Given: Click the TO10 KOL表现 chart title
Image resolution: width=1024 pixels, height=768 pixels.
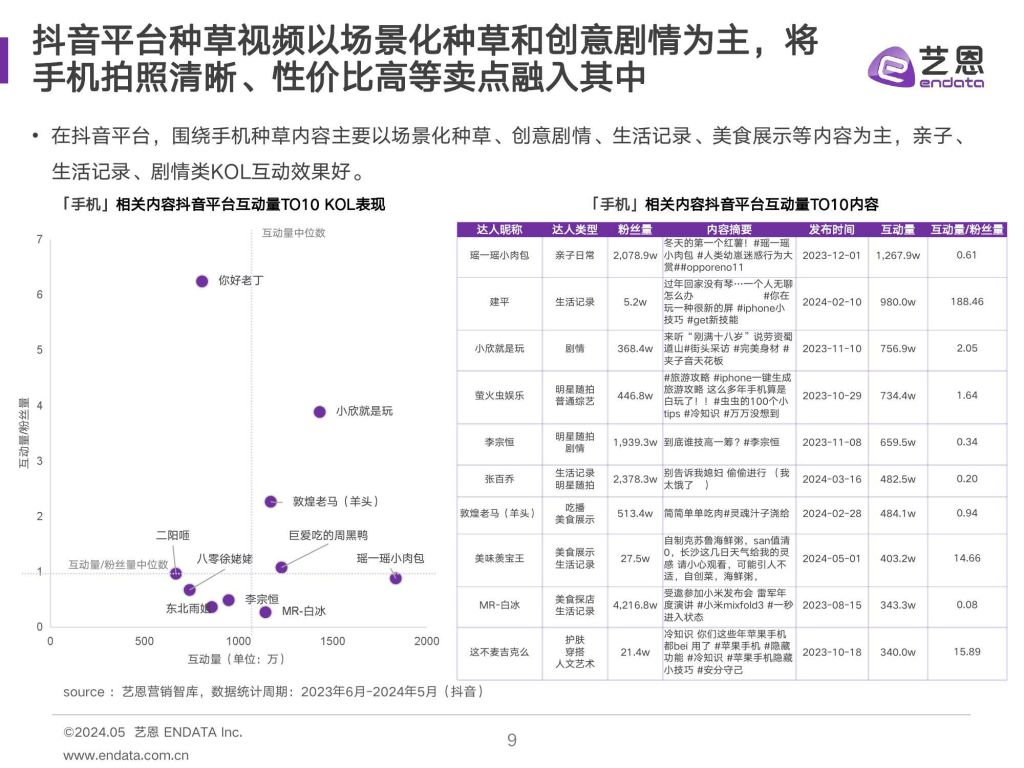Looking at the screenshot, I should (x=221, y=204).
